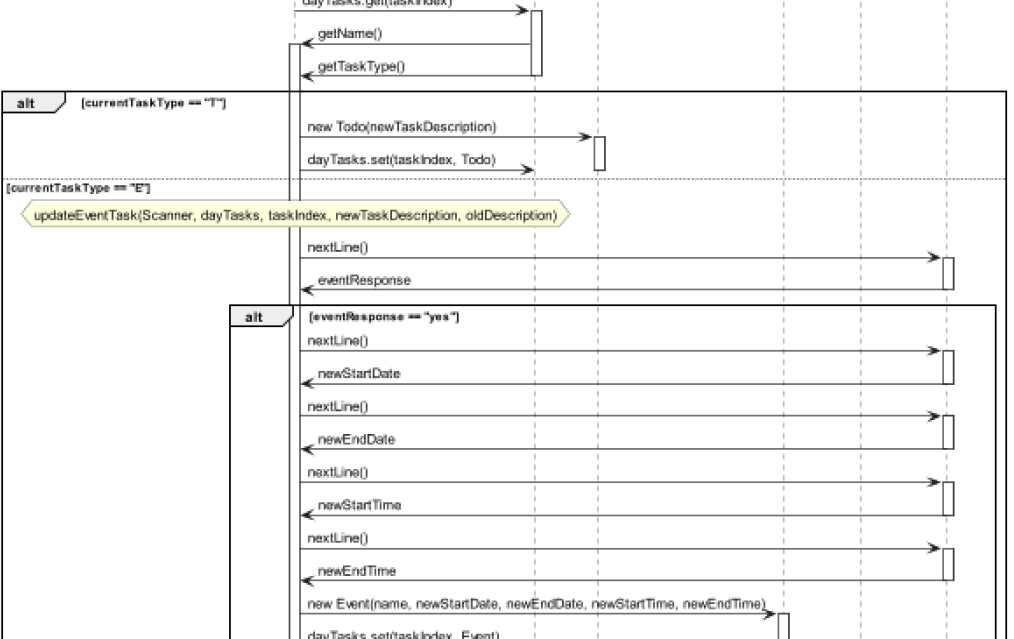Select the outer alt frame label
This screenshot has height=639, width=1014.
pyautogui.click(x=34, y=103)
